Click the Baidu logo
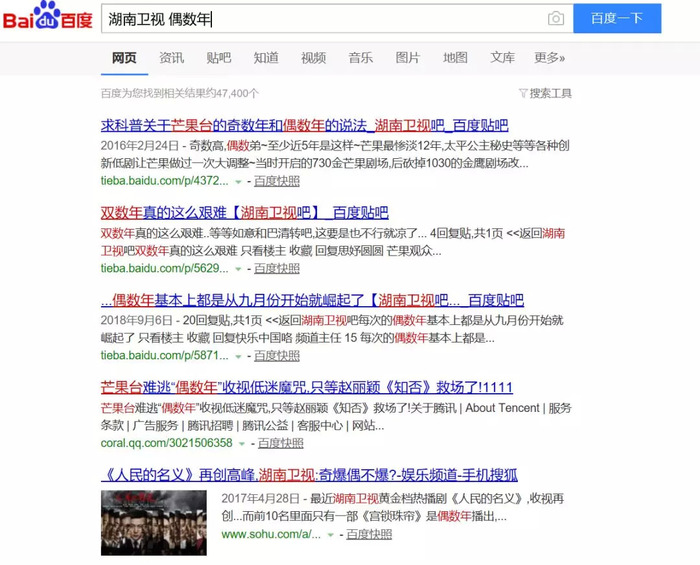The height and width of the screenshot is (565, 700). 47,17
